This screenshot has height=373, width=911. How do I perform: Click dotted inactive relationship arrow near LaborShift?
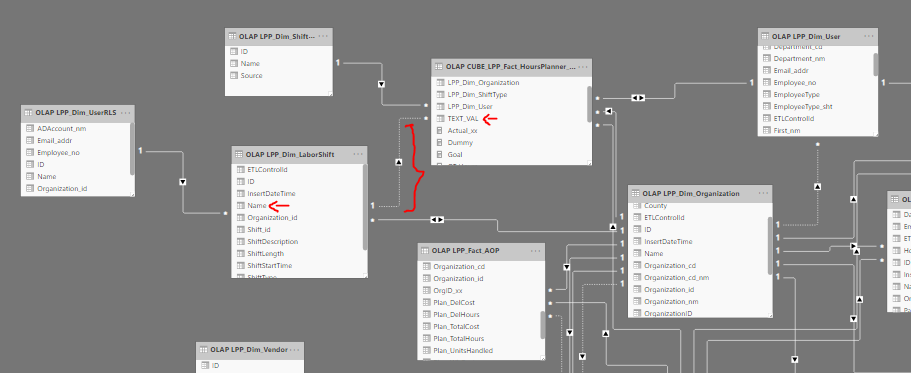coord(399,162)
